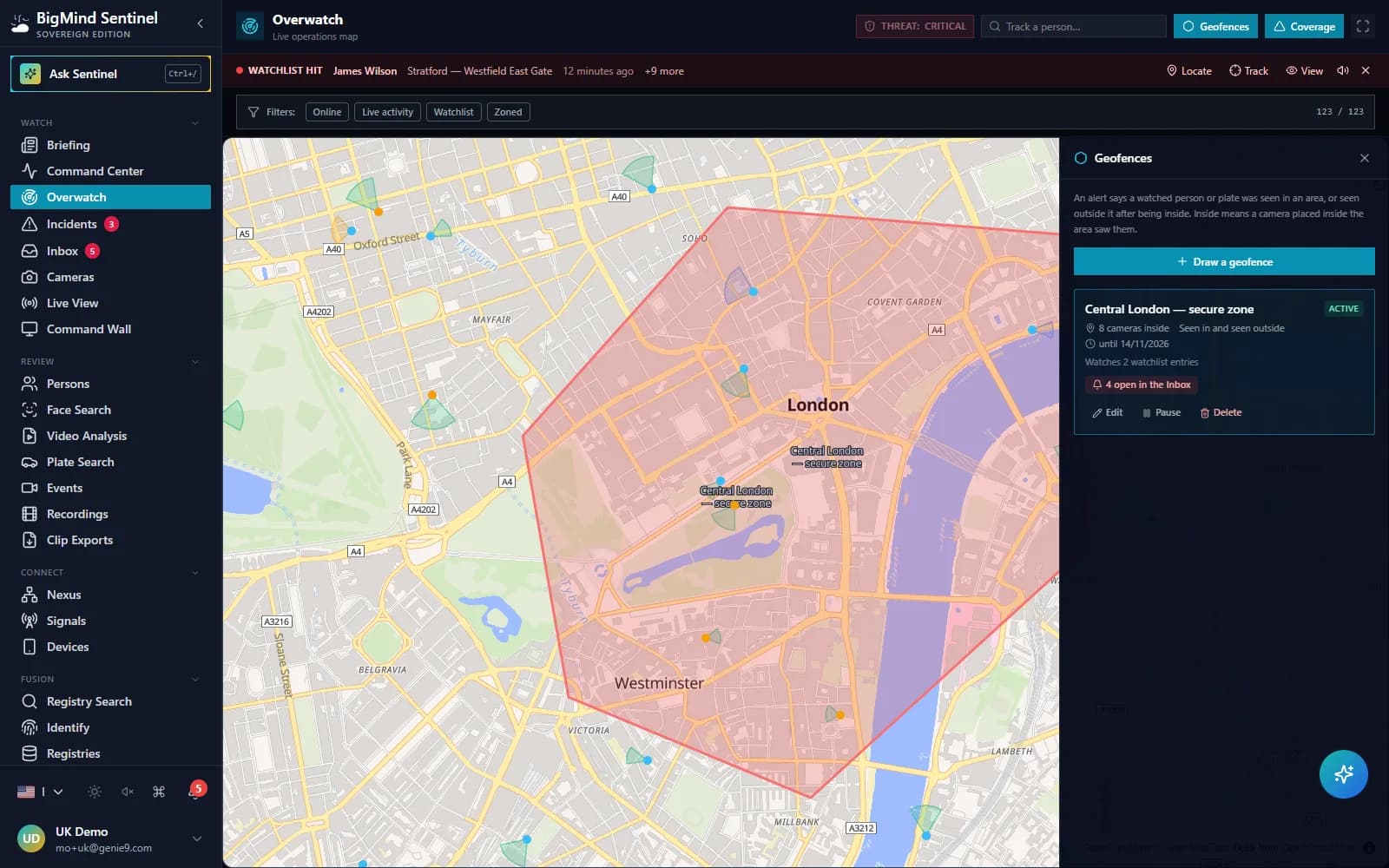Collapse the sidebar with the chevron arrow
This screenshot has width=1389, height=868.
click(x=201, y=23)
